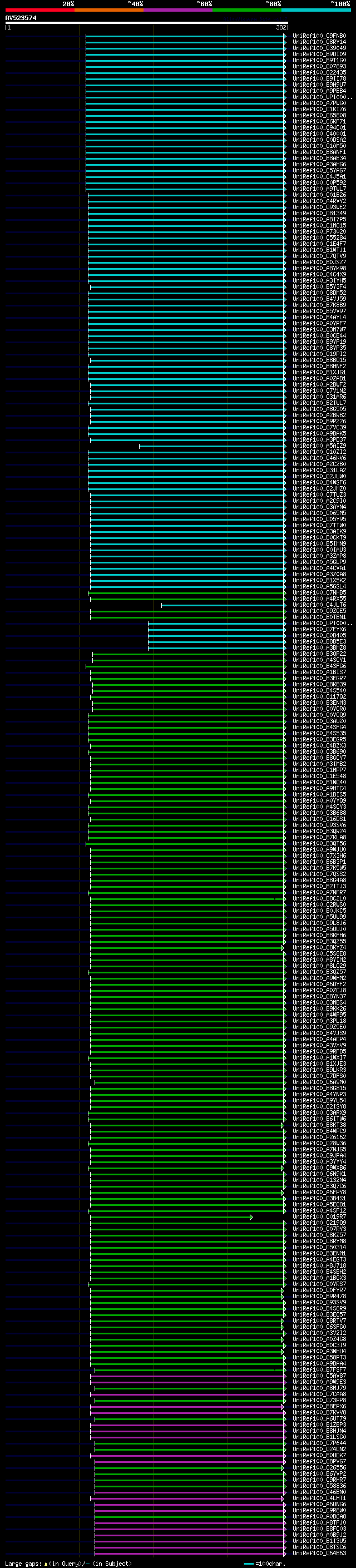Viewport: 356px width, 1568px height.
Task: Select label UniRef100_B8HJN4
Action: [x=319, y=1431]
